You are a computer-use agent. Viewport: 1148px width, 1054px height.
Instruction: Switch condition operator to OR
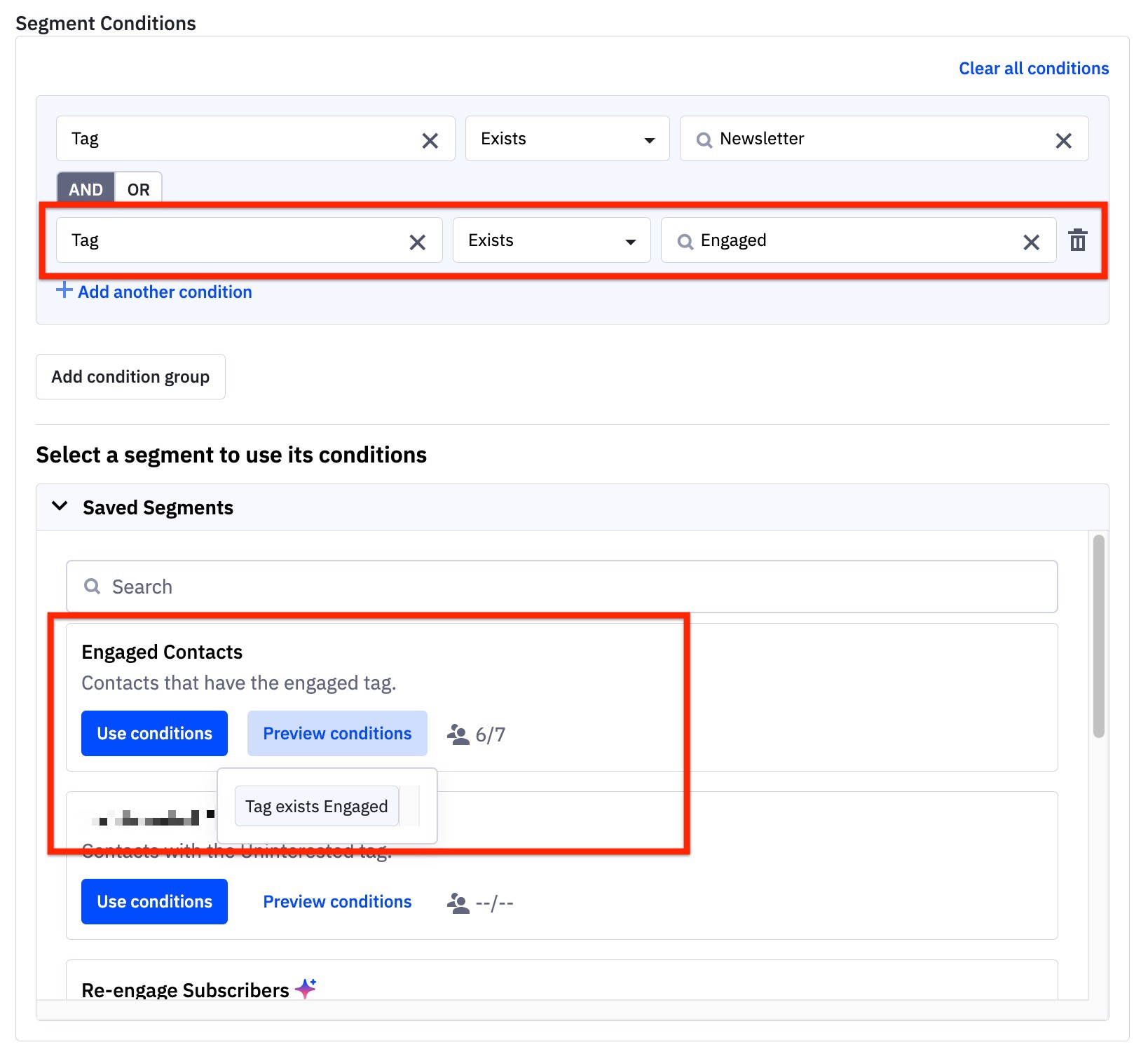point(138,189)
